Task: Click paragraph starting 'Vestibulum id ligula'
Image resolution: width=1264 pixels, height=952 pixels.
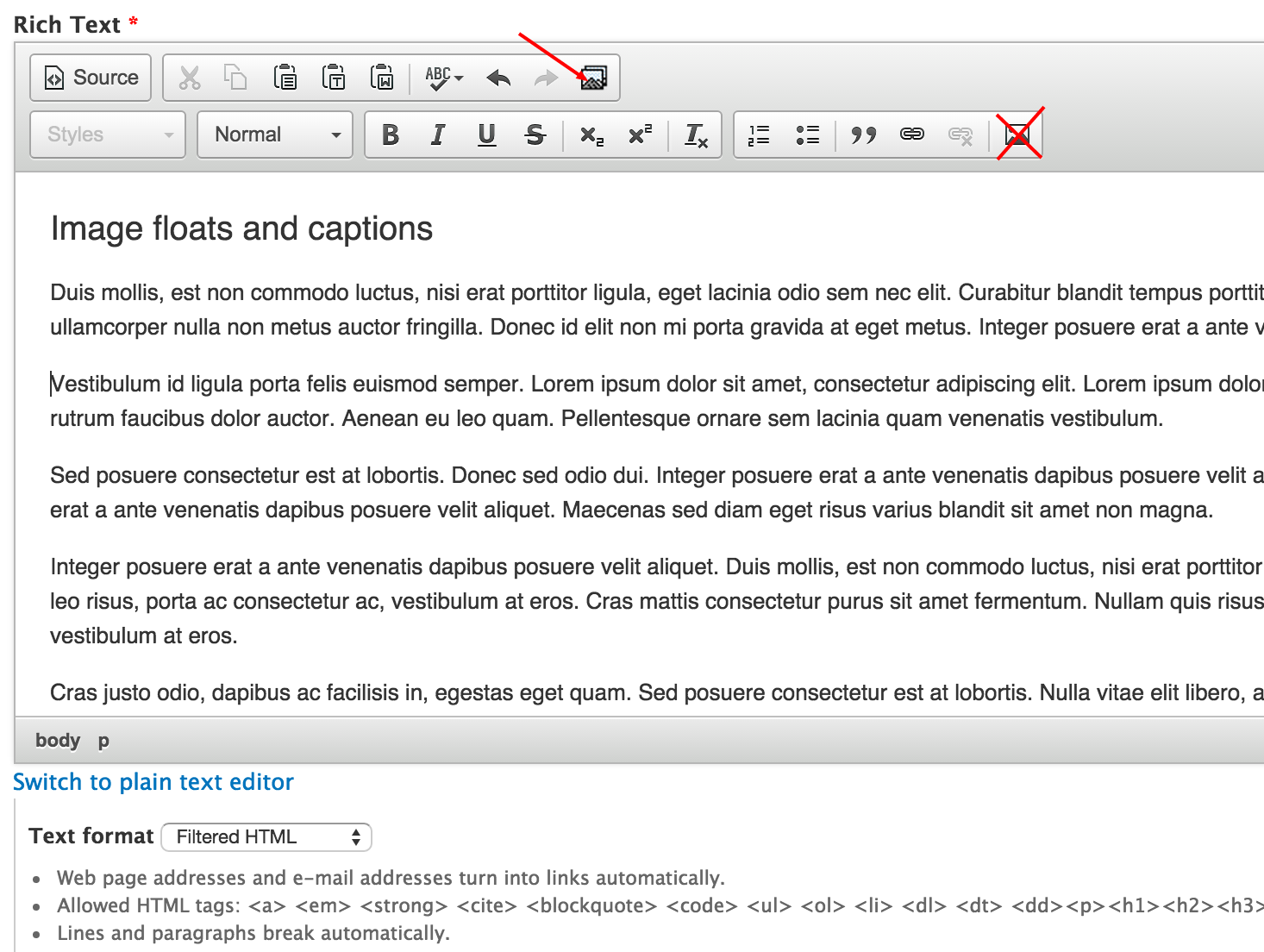Action: click(657, 401)
